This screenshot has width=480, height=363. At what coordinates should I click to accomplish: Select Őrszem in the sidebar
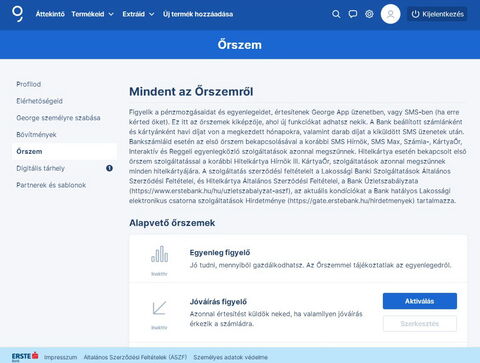64,151
